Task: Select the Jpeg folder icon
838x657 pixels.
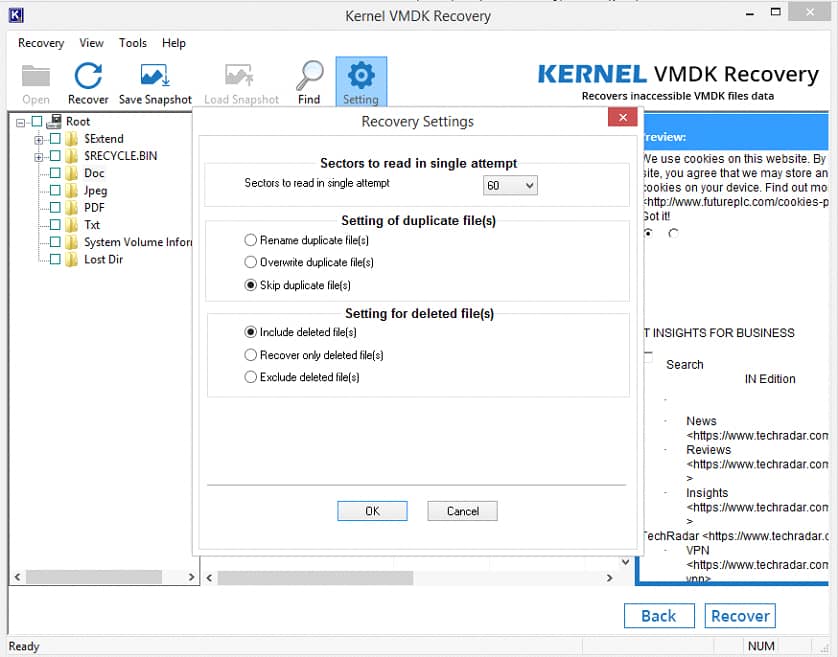Action: coord(72,190)
